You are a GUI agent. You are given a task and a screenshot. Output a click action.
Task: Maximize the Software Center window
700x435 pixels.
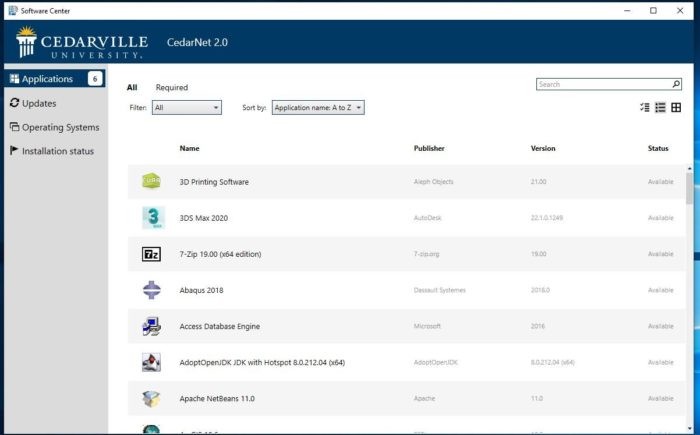coord(653,10)
